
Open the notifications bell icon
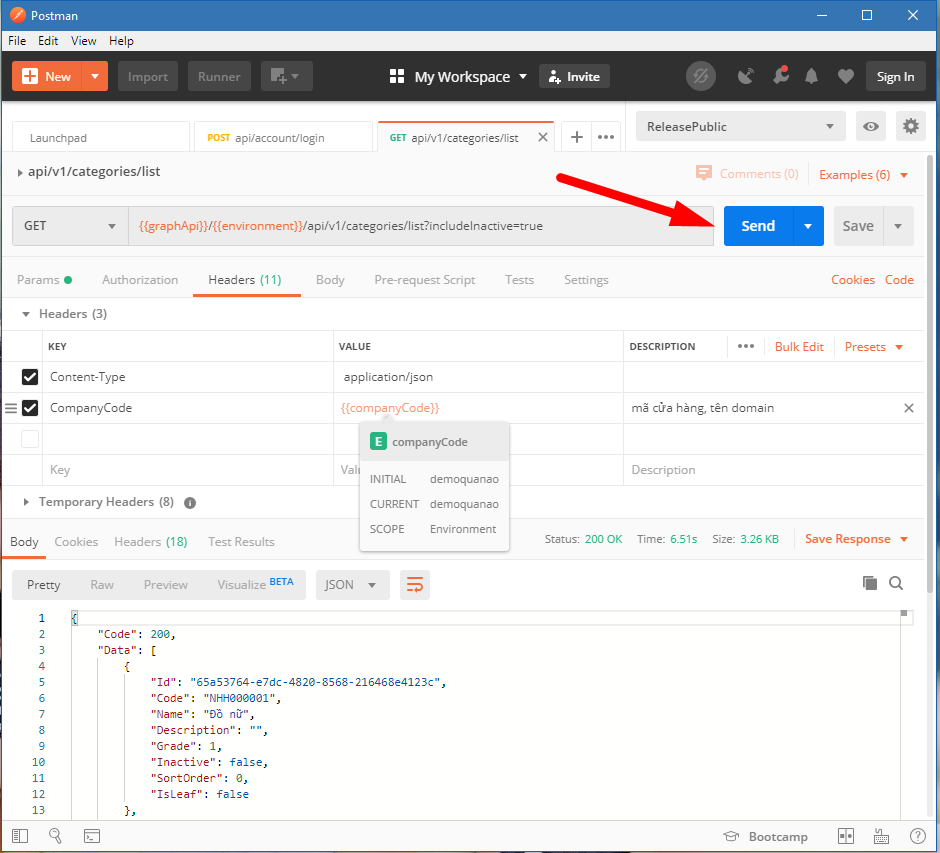tap(811, 76)
